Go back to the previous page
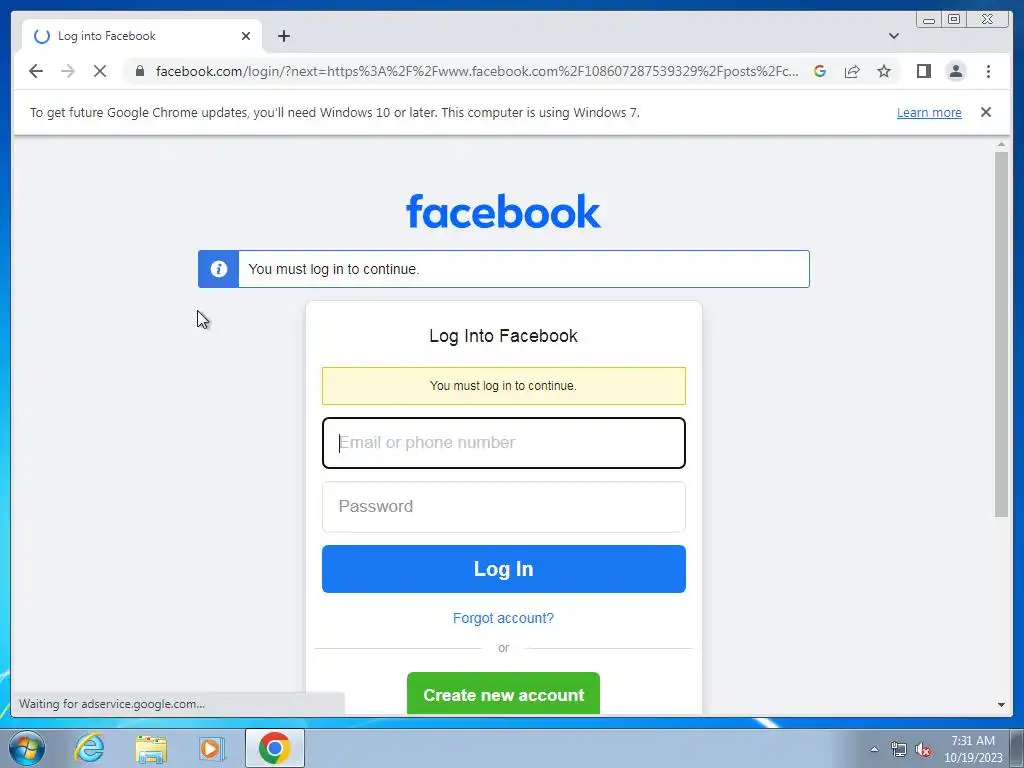Viewport: 1024px width, 768px height. click(x=36, y=71)
